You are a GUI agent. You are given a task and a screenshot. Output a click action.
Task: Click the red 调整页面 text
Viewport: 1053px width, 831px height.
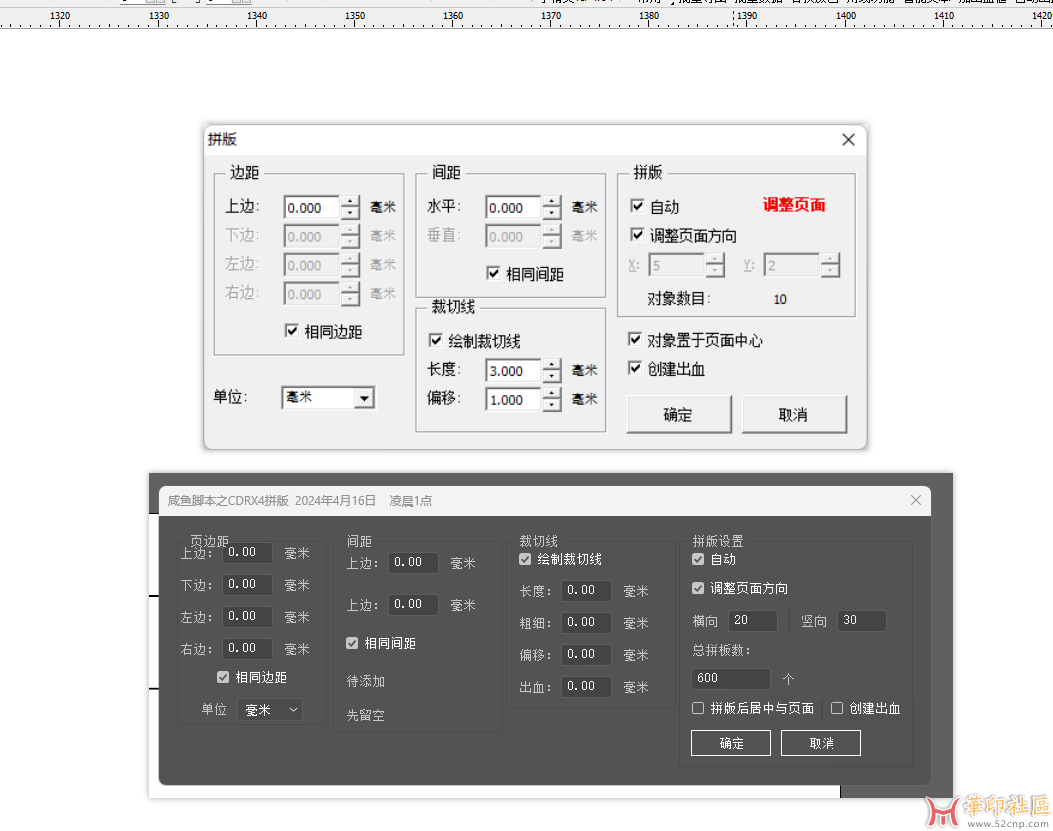pyautogui.click(x=794, y=205)
